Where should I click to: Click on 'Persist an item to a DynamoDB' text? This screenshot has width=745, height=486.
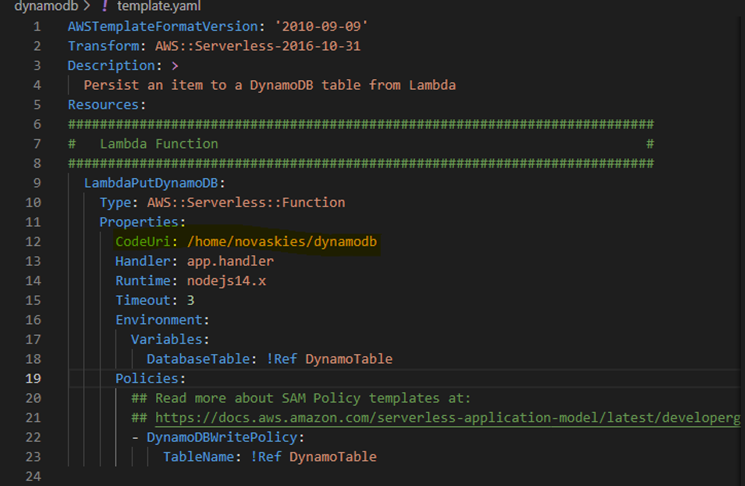(198, 85)
